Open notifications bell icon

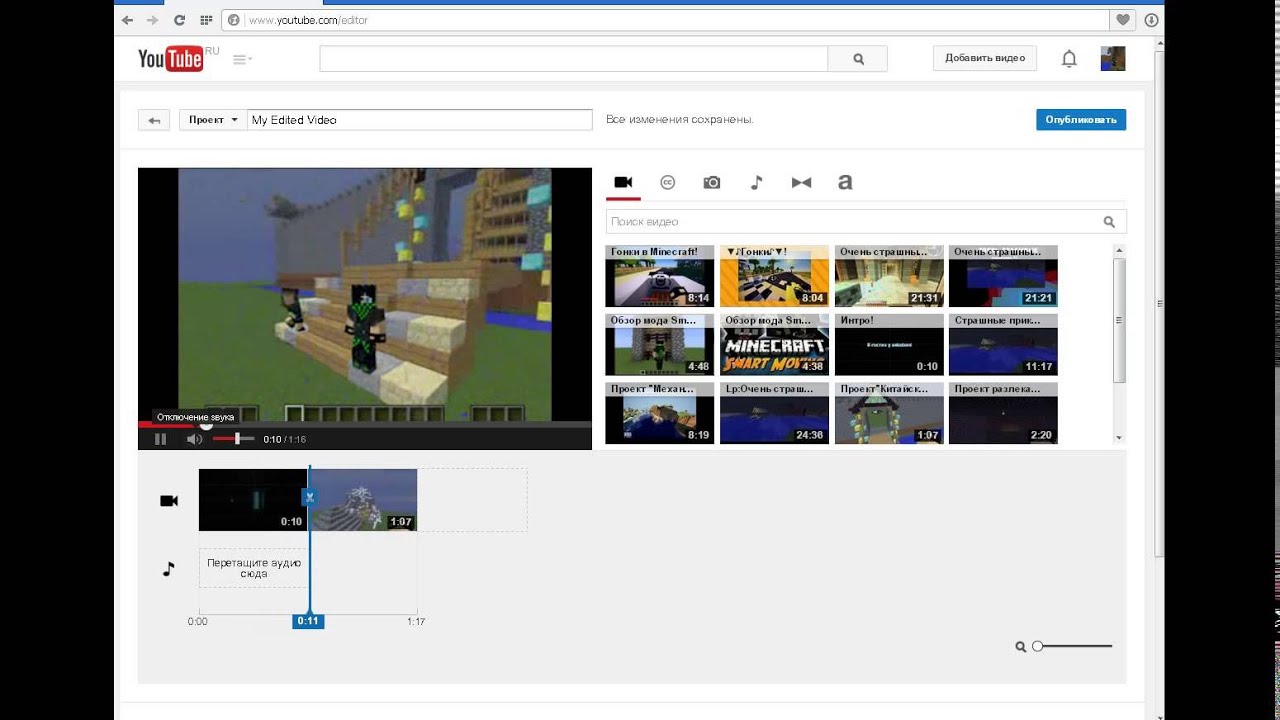tap(1069, 59)
